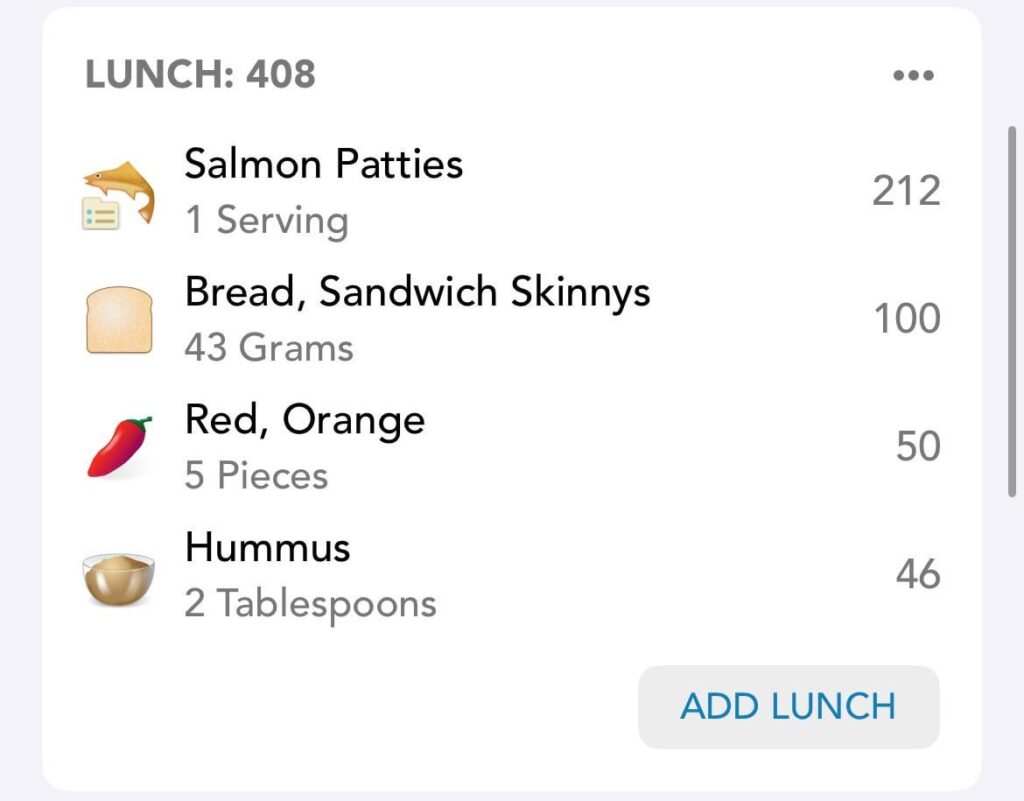
Task: Click the 100 calorie count for the bread
Action: [x=906, y=318]
